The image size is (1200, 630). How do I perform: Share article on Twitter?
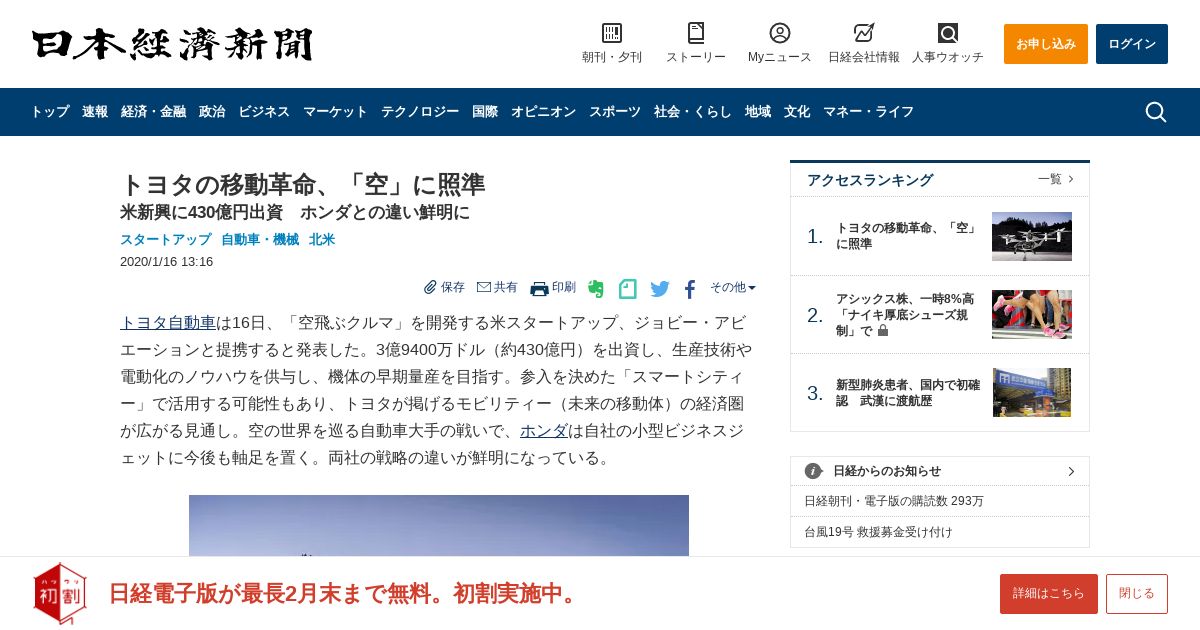point(660,289)
